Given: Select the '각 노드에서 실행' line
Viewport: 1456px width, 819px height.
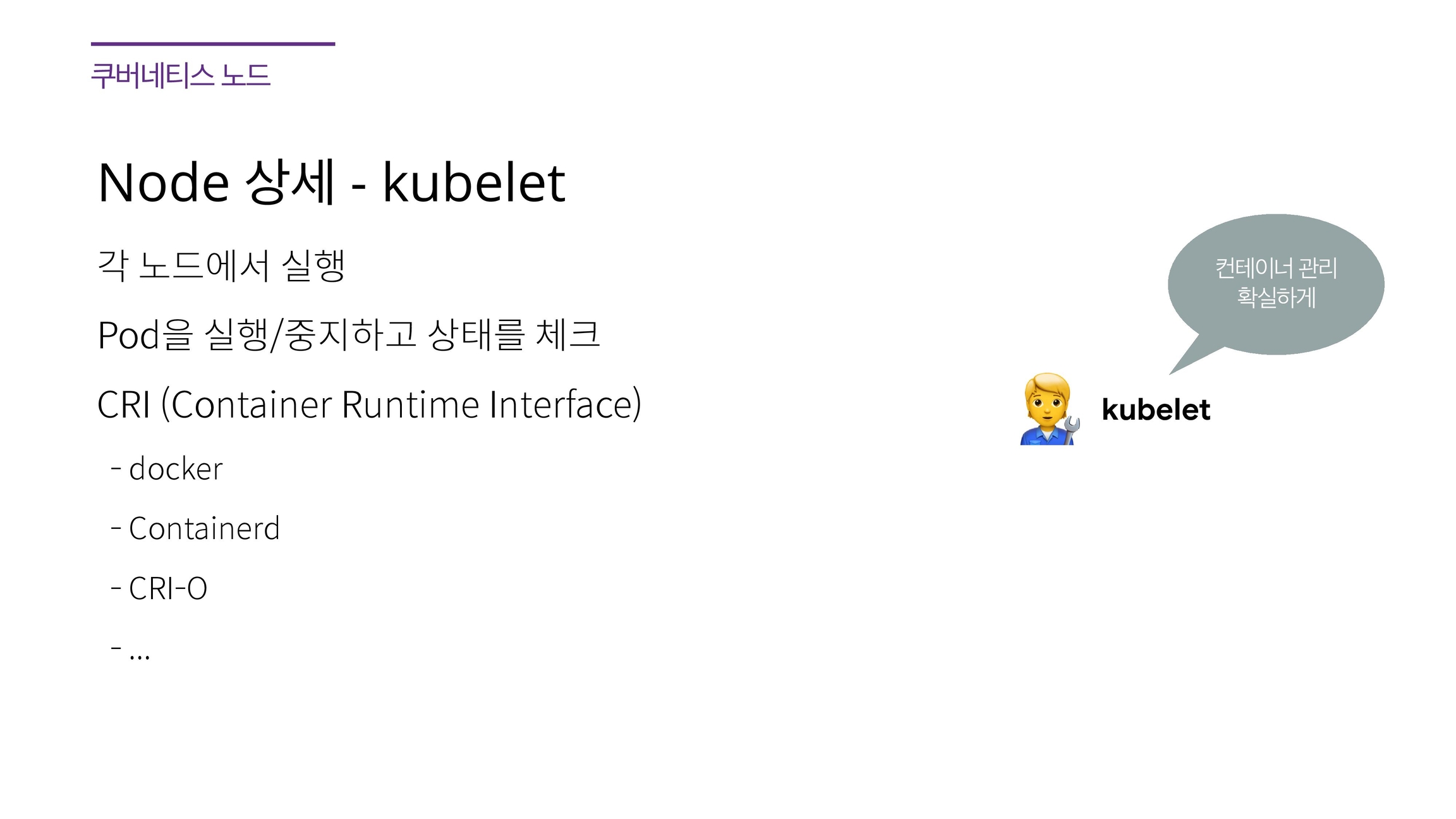Looking at the screenshot, I should click(x=221, y=265).
